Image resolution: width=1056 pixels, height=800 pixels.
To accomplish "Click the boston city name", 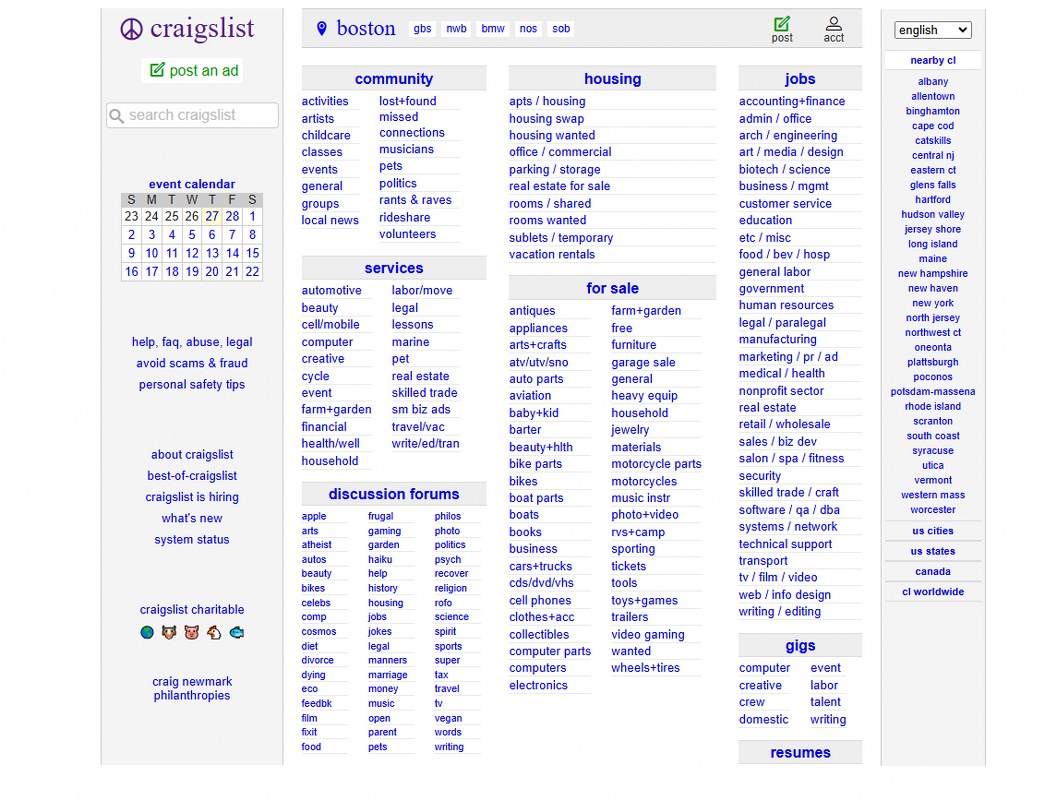I will (x=366, y=28).
